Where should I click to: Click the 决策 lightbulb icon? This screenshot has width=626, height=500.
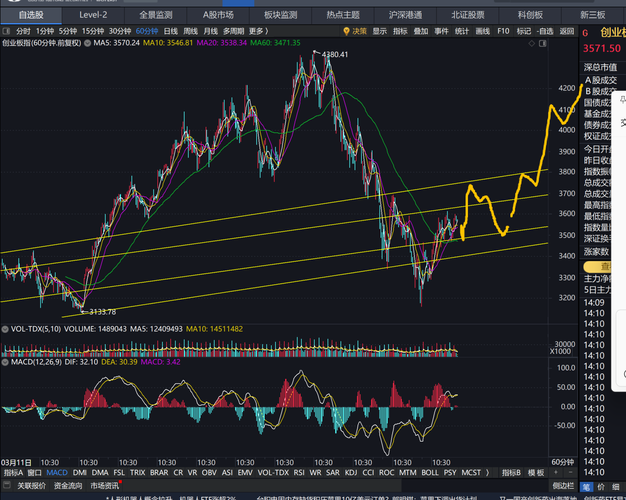346,31
